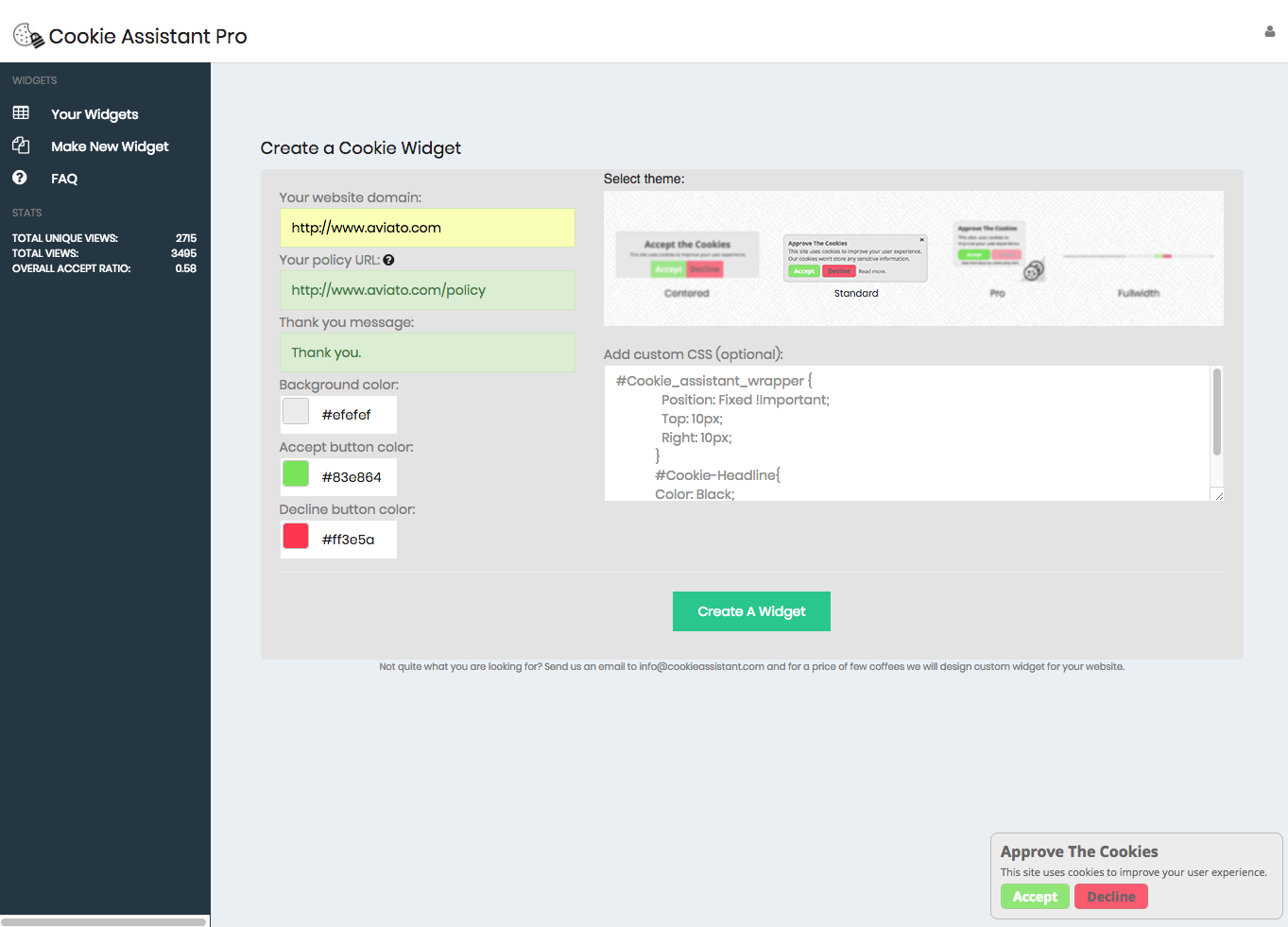Click the custom CSS textarea scrollbar
The height and width of the screenshot is (927, 1288).
1217,412
